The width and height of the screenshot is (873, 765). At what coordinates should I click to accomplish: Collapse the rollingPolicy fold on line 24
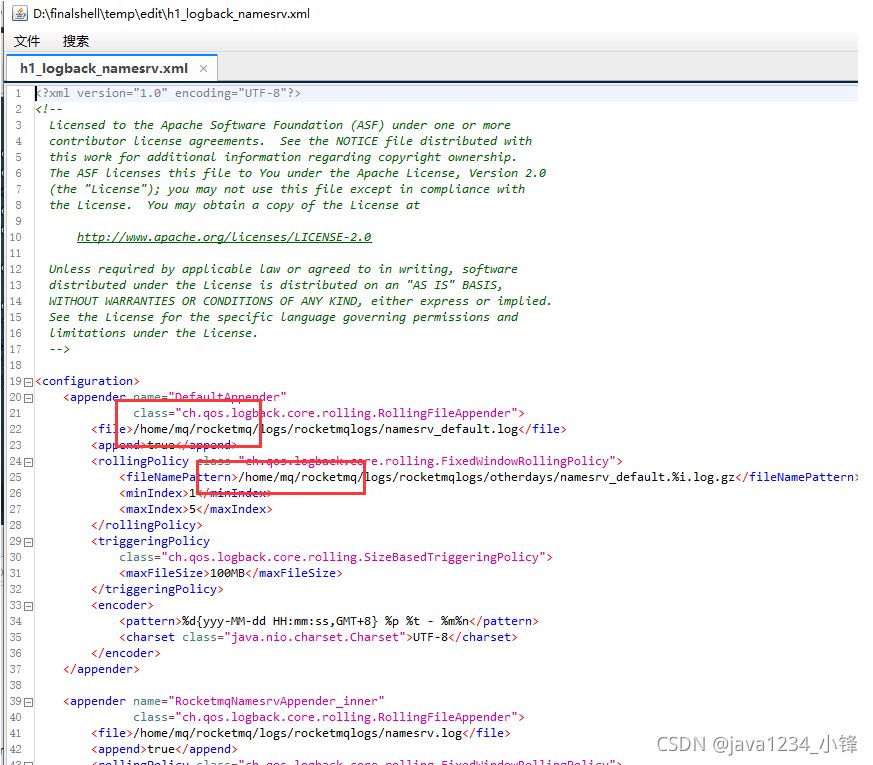tap(28, 462)
